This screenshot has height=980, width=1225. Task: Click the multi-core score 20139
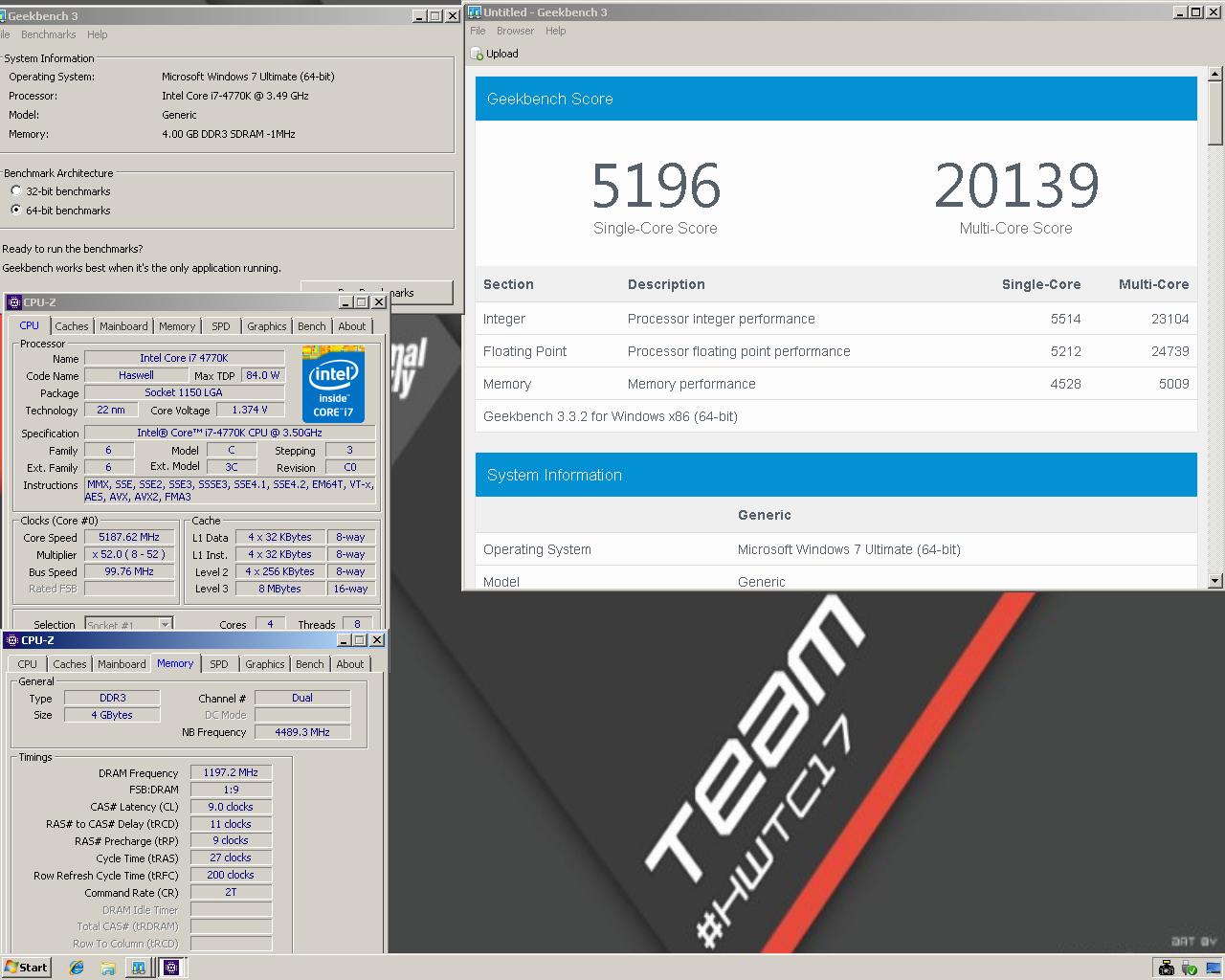1016,186
